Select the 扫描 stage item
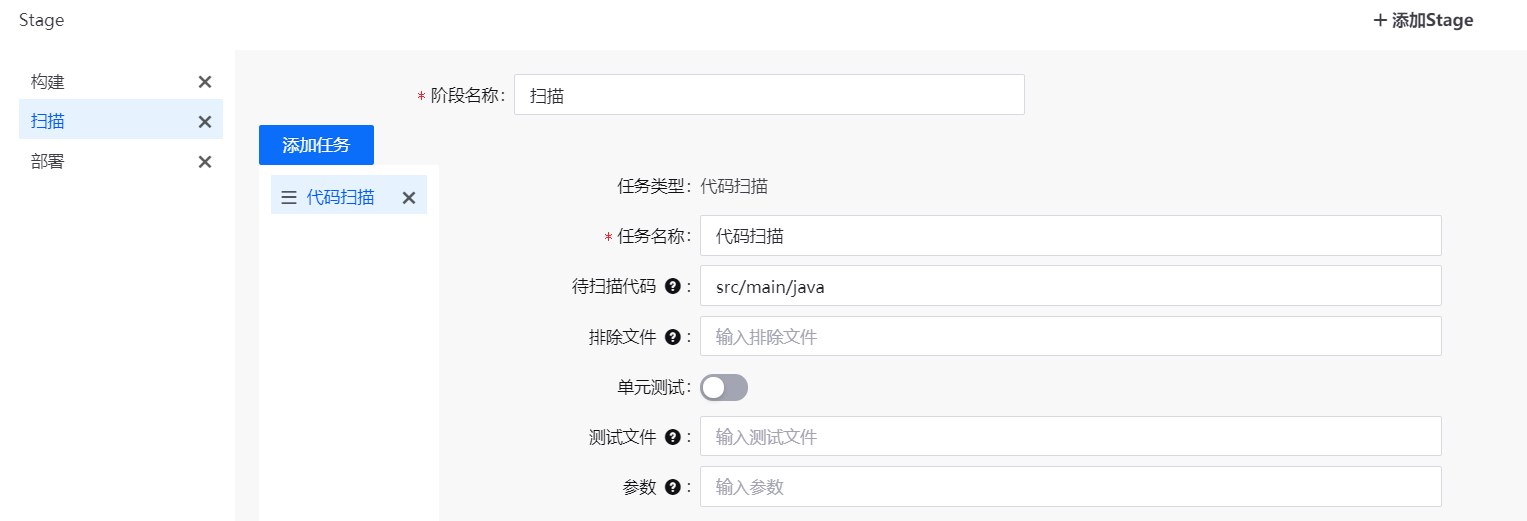 48,122
